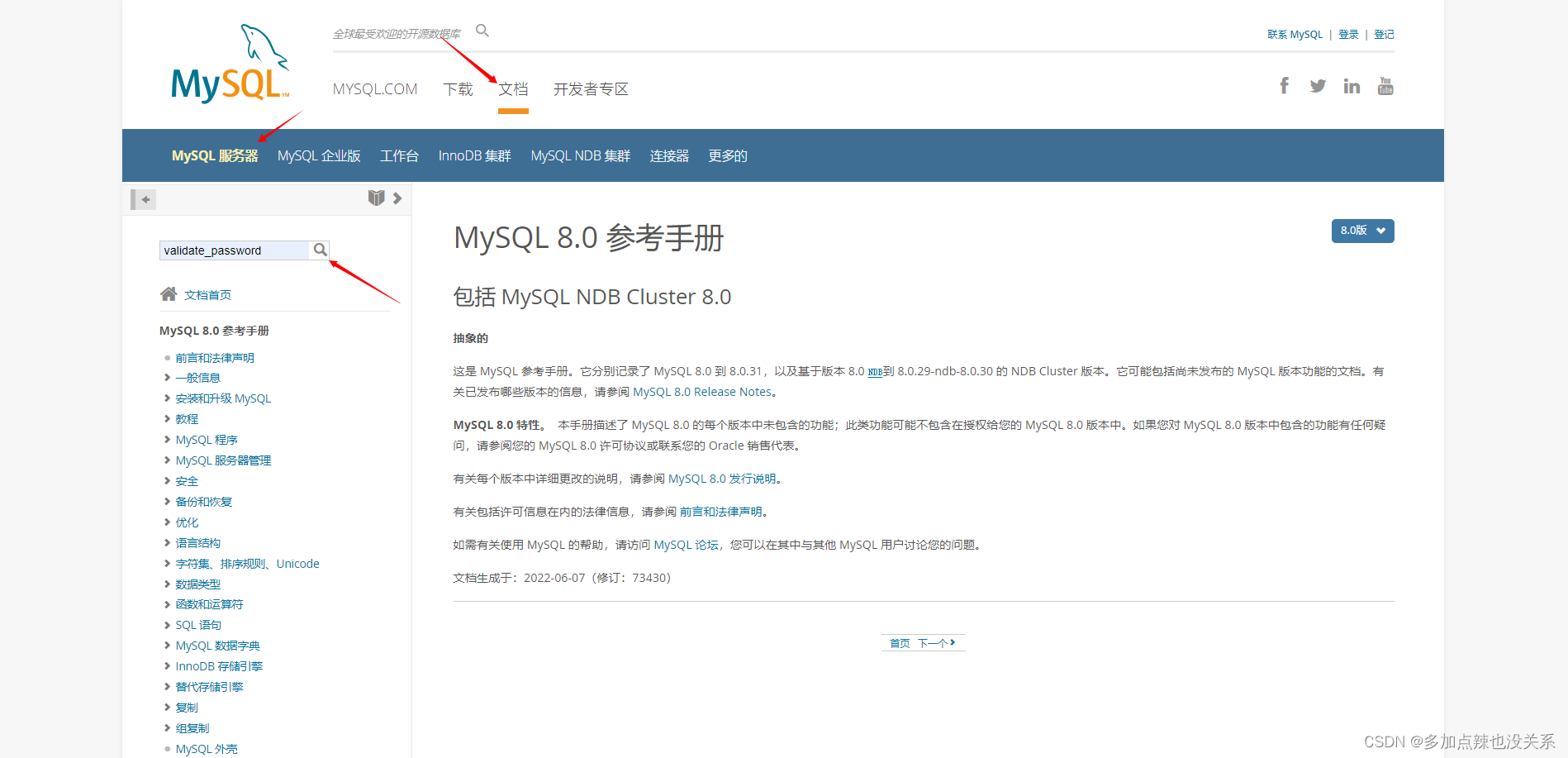Open 前言和法律声明 in the sidebar tree
Image resolution: width=1568 pixels, height=758 pixels.
coord(215,358)
